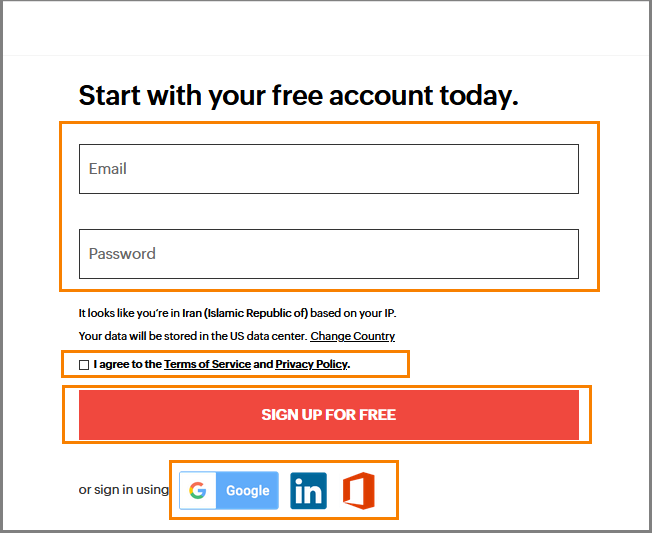
Task: Click the Email input field
Action: (328, 169)
